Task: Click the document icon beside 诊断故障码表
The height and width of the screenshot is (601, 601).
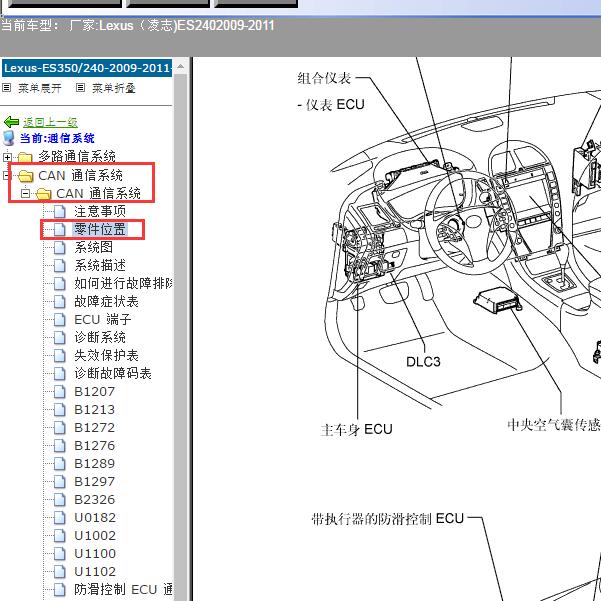Action: click(59, 373)
